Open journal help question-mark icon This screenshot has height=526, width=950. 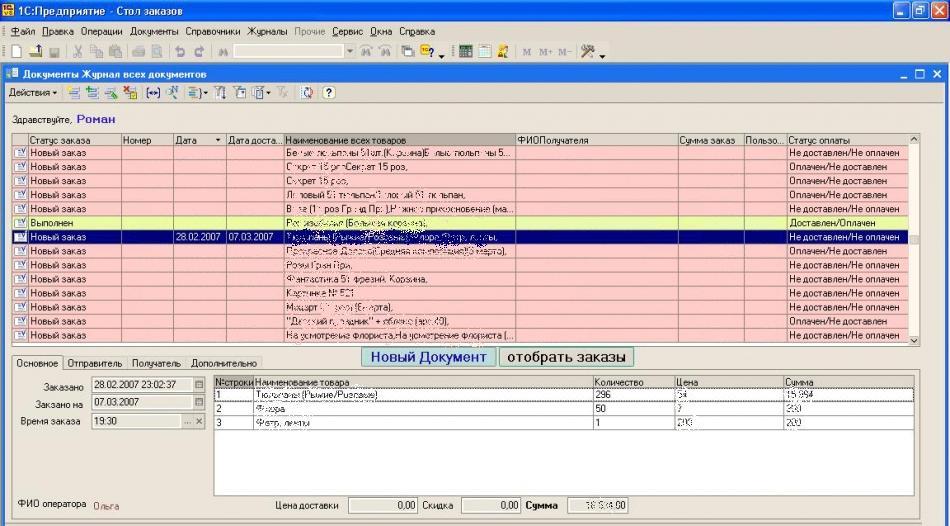[328, 93]
